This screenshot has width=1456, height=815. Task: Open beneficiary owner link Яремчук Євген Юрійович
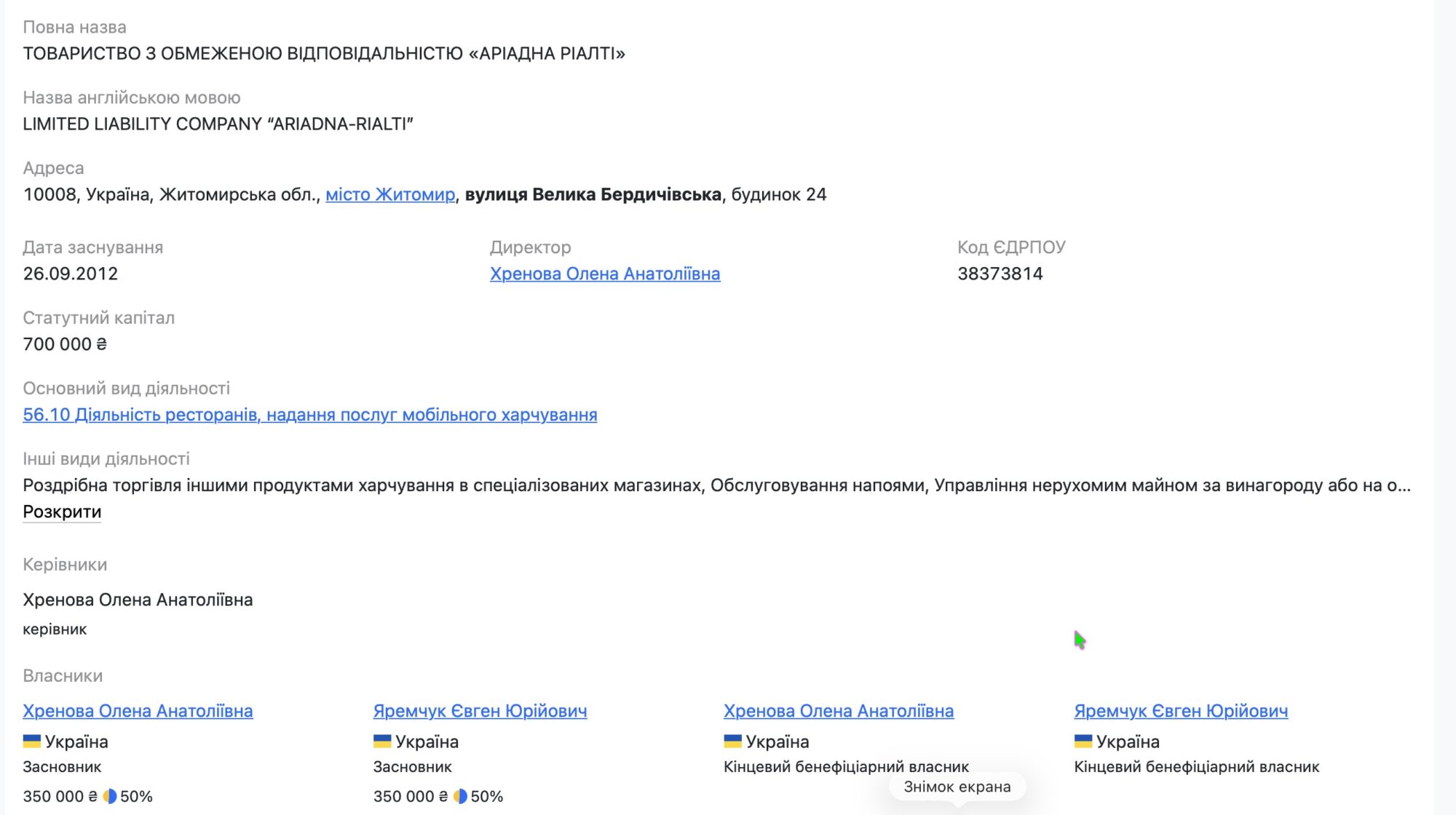tap(1181, 711)
